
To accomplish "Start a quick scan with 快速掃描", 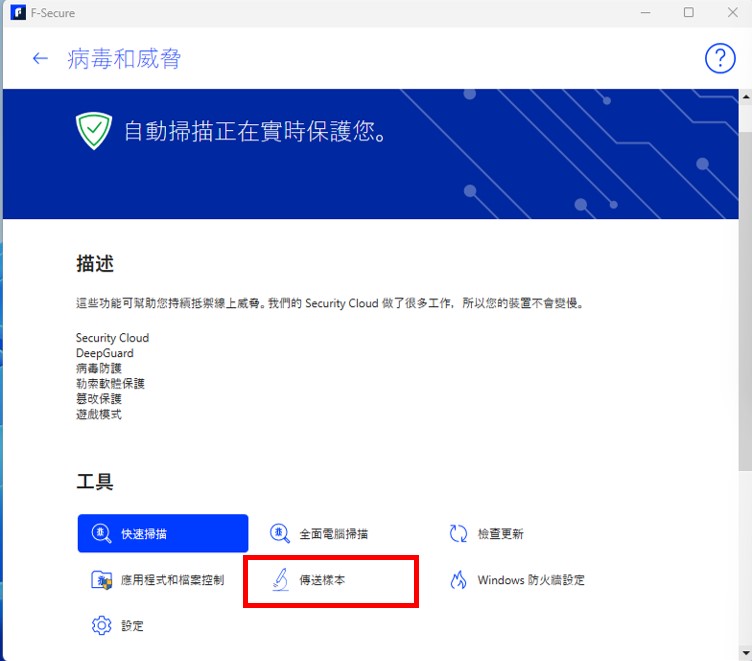I will pos(163,533).
